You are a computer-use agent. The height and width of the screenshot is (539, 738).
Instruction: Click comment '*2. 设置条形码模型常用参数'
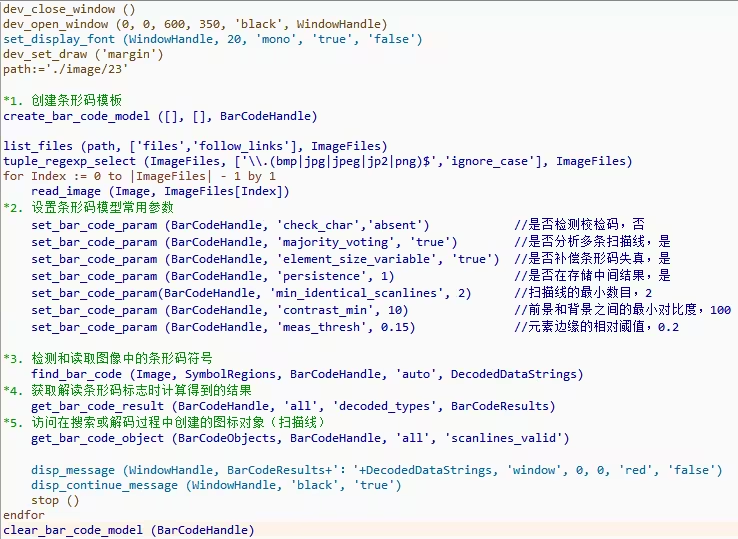[88, 207]
